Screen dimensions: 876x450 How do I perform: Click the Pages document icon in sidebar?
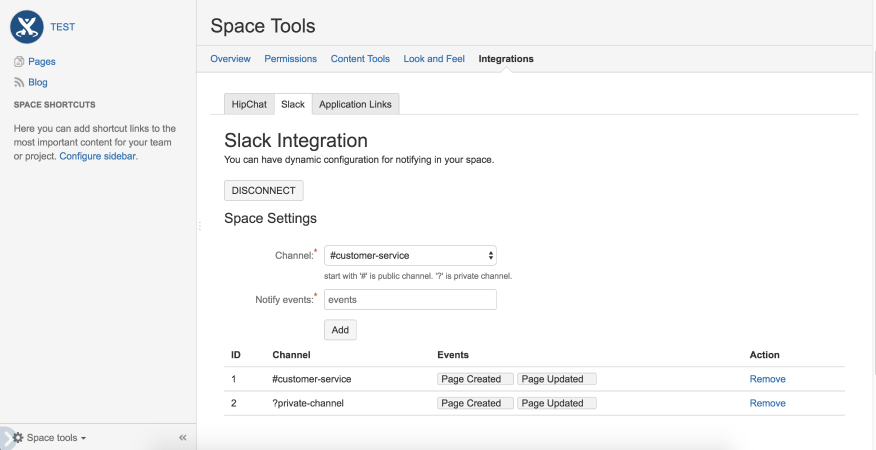[x=19, y=61]
